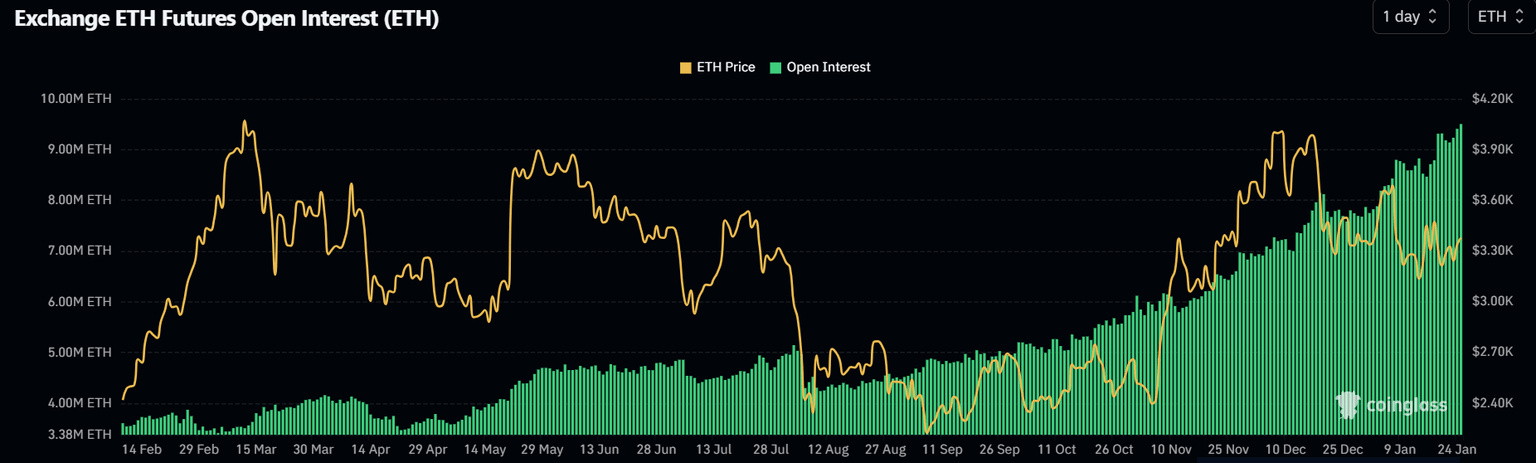The width and height of the screenshot is (1536, 463).
Task: Click the 4.00M ETH axis label
Action: (x=78, y=403)
